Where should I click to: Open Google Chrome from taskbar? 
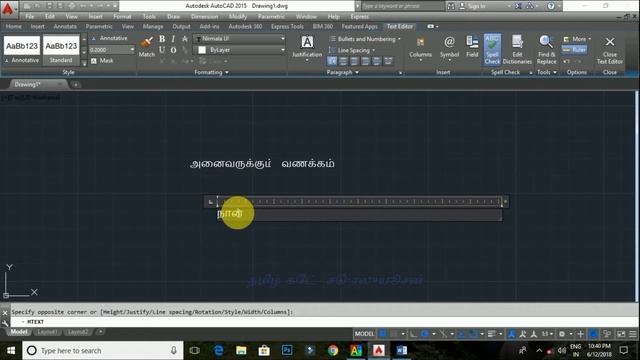point(333,350)
